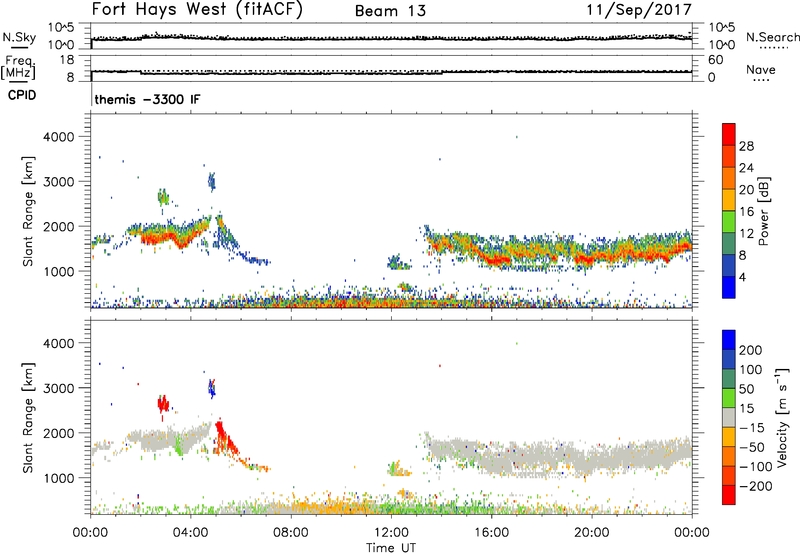The image size is (800, 554).
Task: Click the date '11/Sep/2017'
Action: (x=639, y=10)
